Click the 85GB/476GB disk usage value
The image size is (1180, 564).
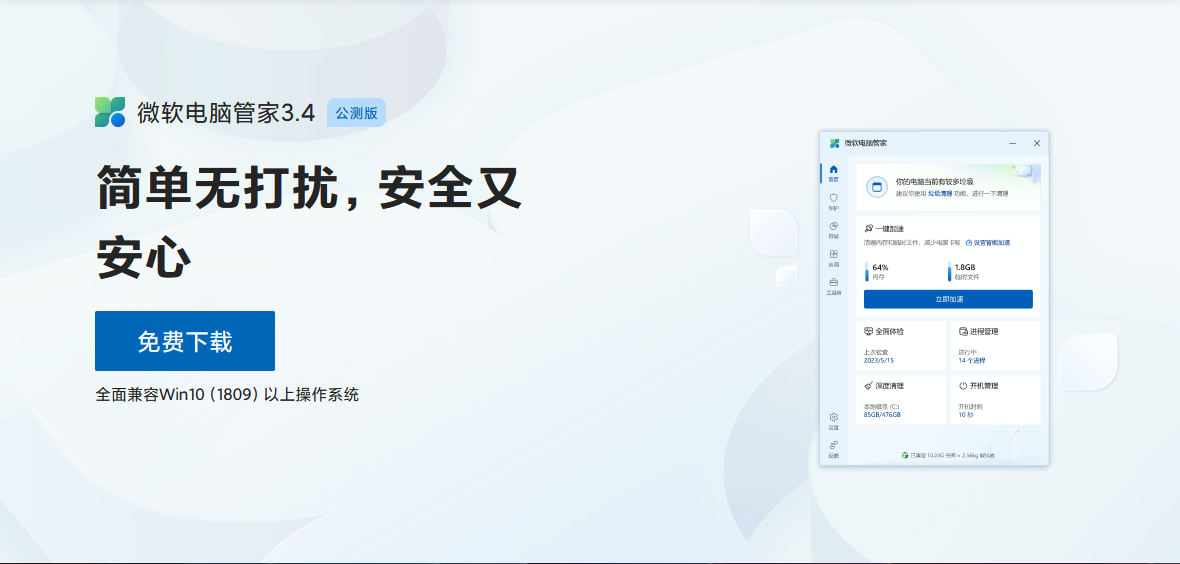click(x=882, y=415)
